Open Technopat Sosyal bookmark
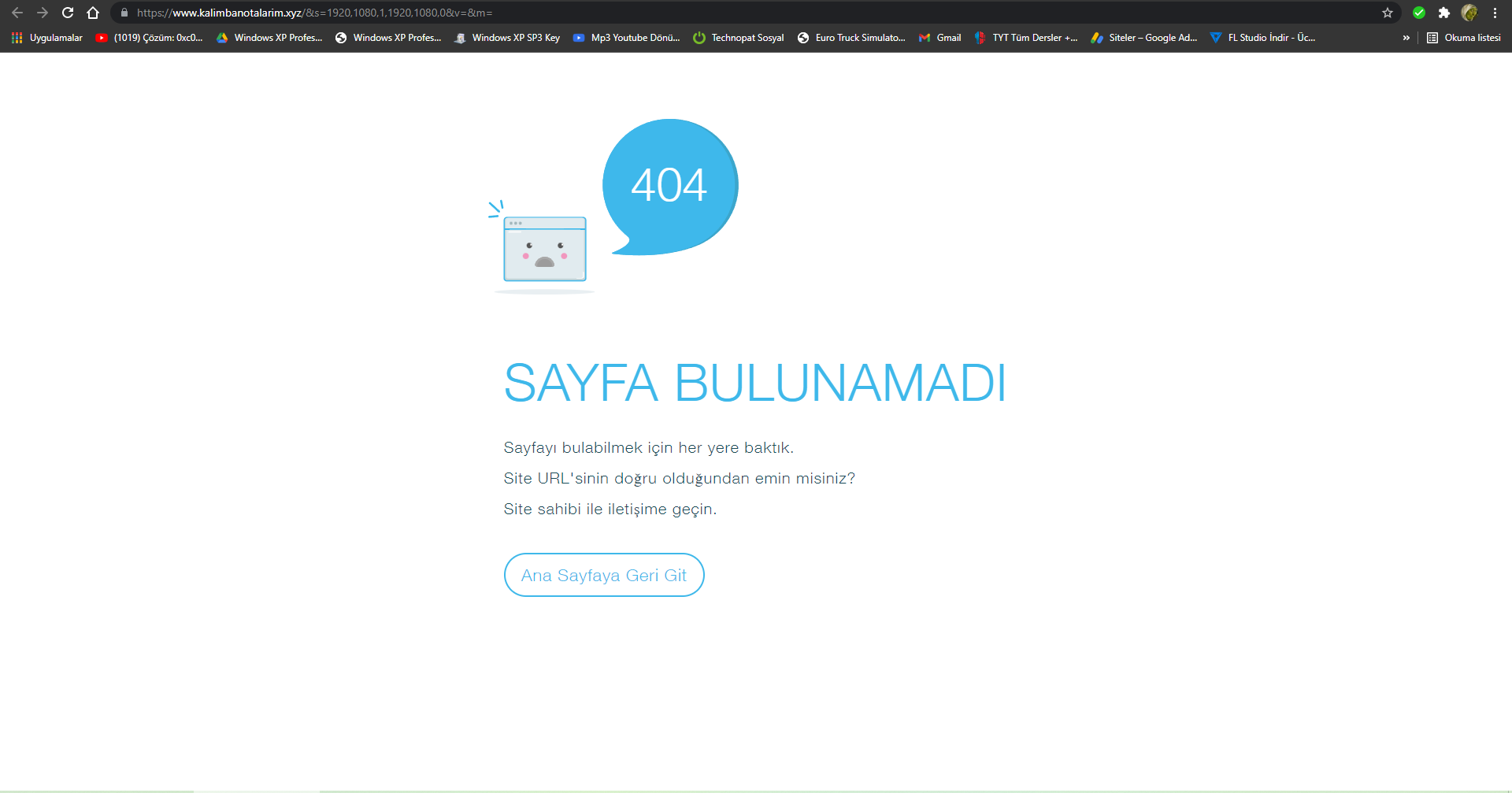The width and height of the screenshot is (1512, 793). point(738,37)
